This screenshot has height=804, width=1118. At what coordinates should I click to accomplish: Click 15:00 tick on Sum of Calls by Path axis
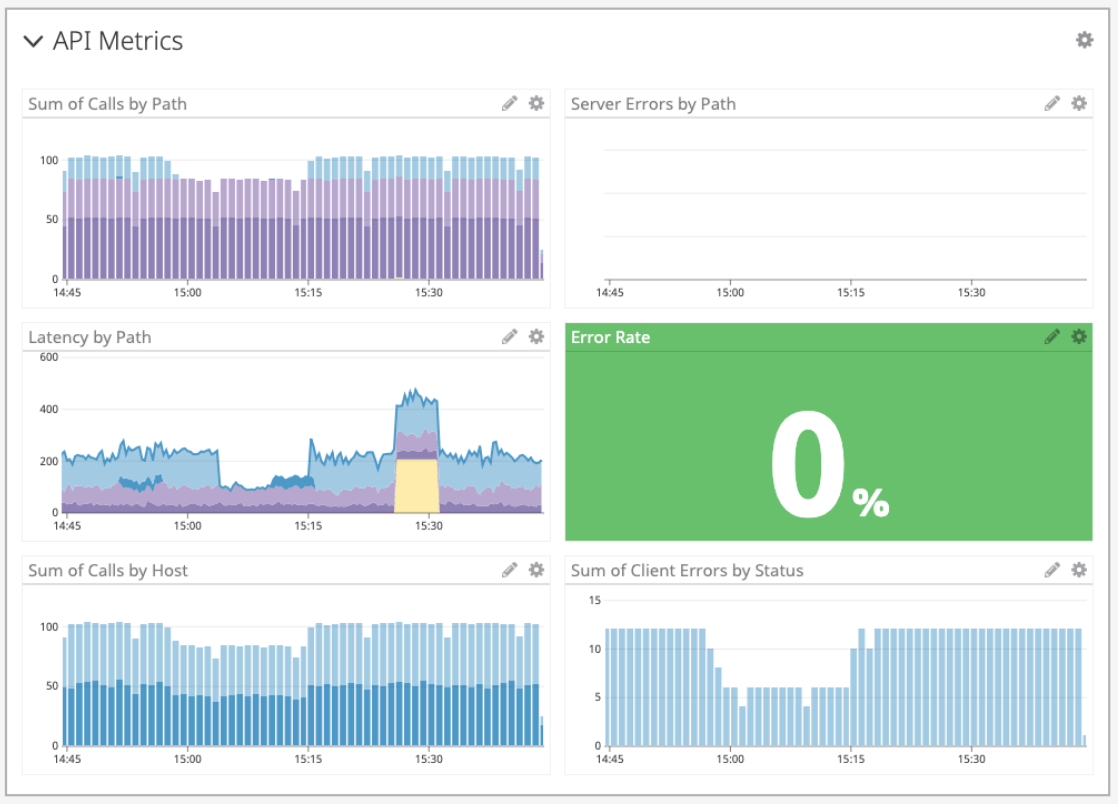tap(188, 292)
